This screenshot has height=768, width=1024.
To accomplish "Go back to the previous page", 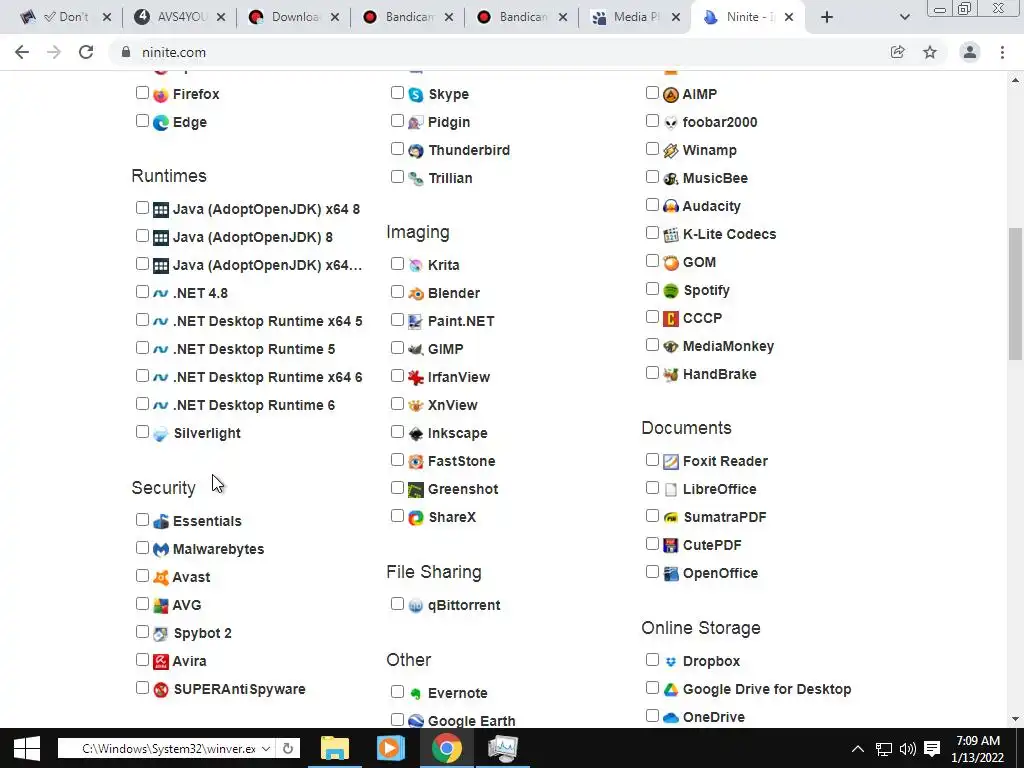I will click(22, 52).
